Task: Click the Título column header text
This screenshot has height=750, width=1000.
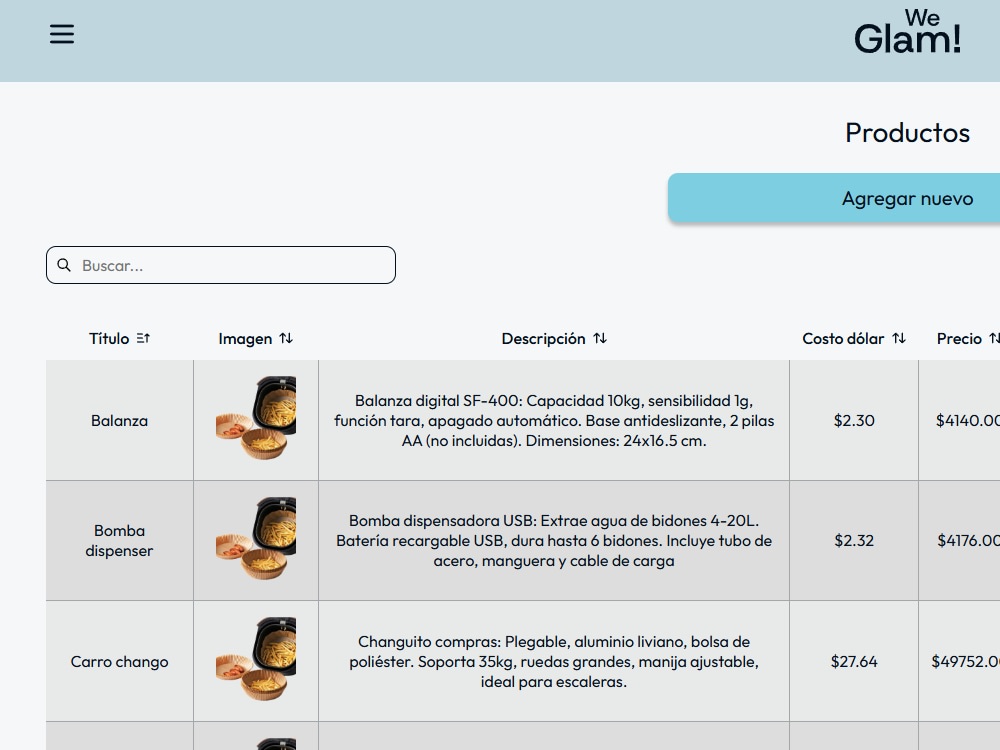Action: tap(109, 339)
